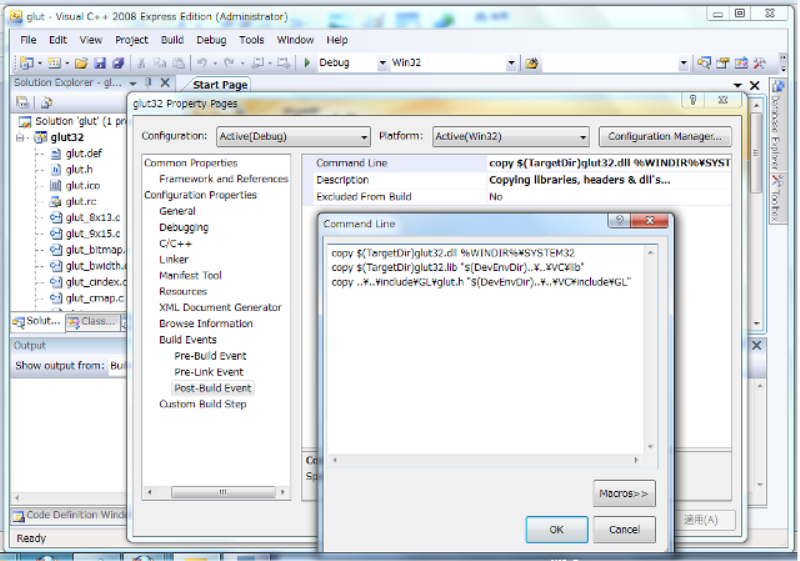Select Linker in Configuration Properties
Screen dimensions: 800x561
174,259
